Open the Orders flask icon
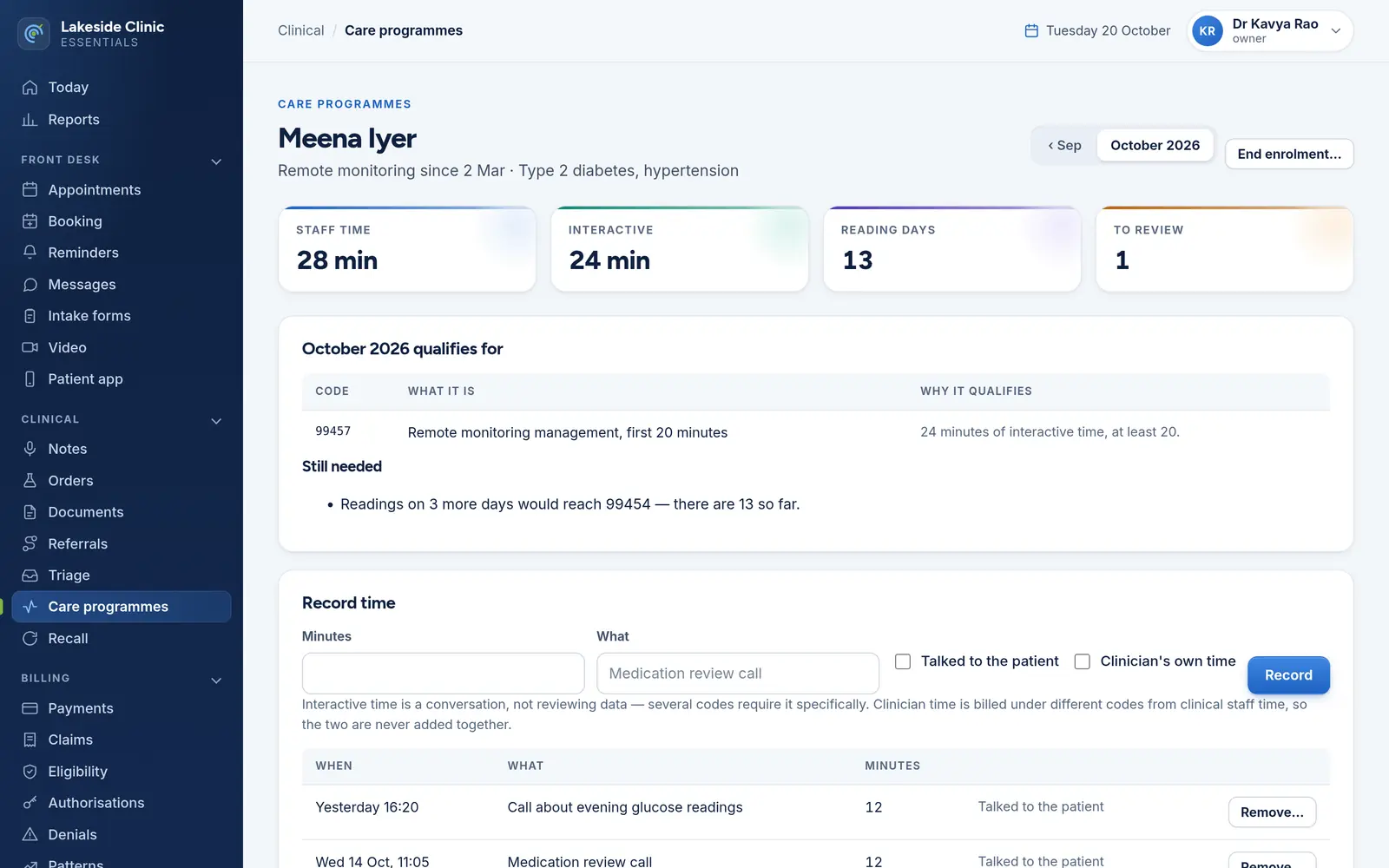 [x=30, y=481]
